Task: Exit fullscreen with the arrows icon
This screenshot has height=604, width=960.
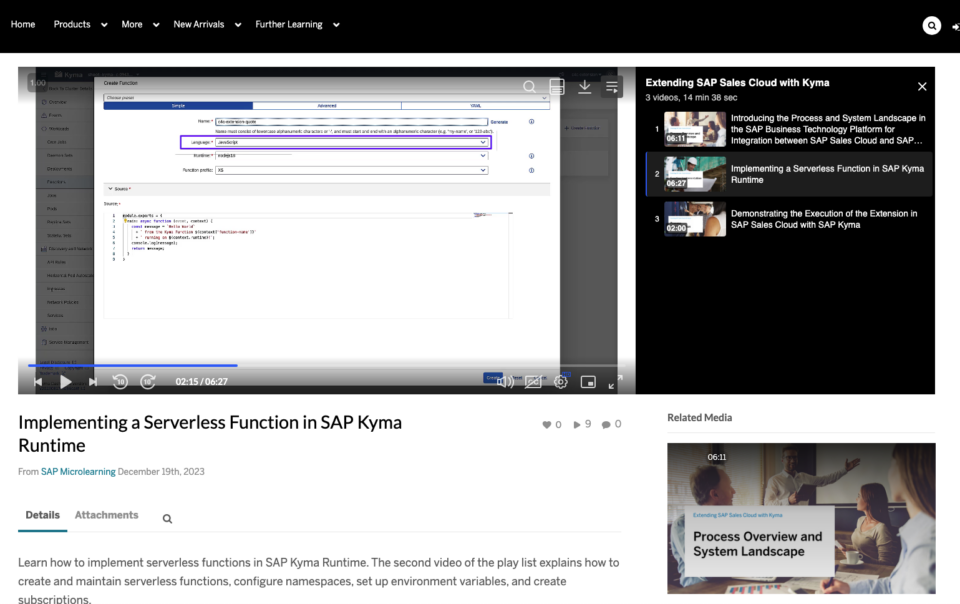Action: pos(615,382)
